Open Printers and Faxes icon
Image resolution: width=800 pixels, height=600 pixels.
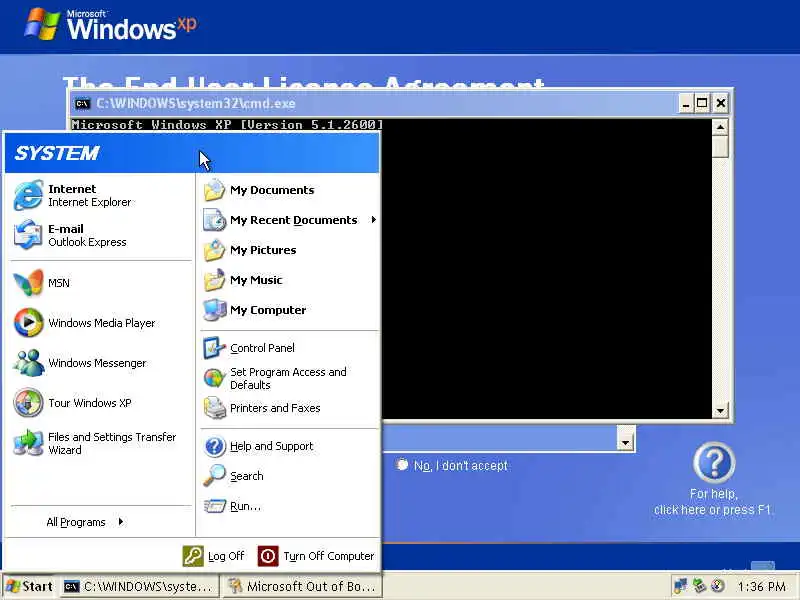(214, 408)
